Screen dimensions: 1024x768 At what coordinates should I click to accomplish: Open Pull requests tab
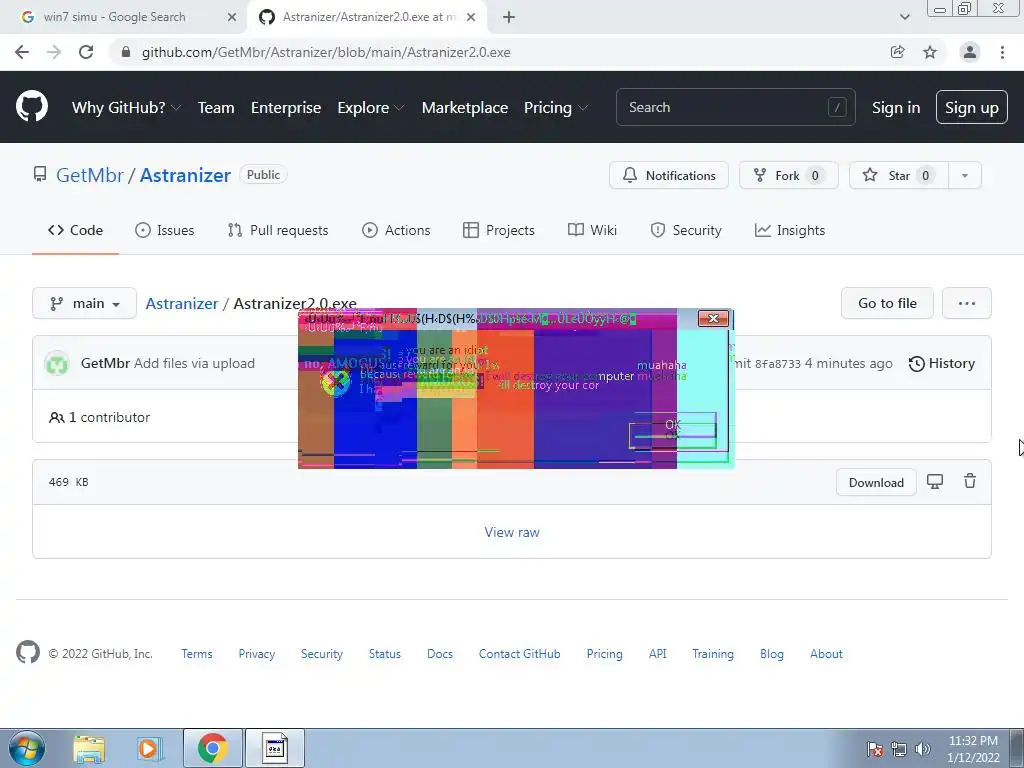[278, 230]
